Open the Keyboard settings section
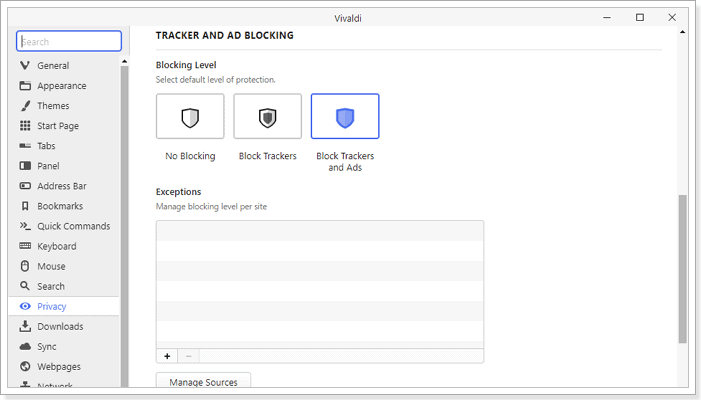 [x=56, y=246]
